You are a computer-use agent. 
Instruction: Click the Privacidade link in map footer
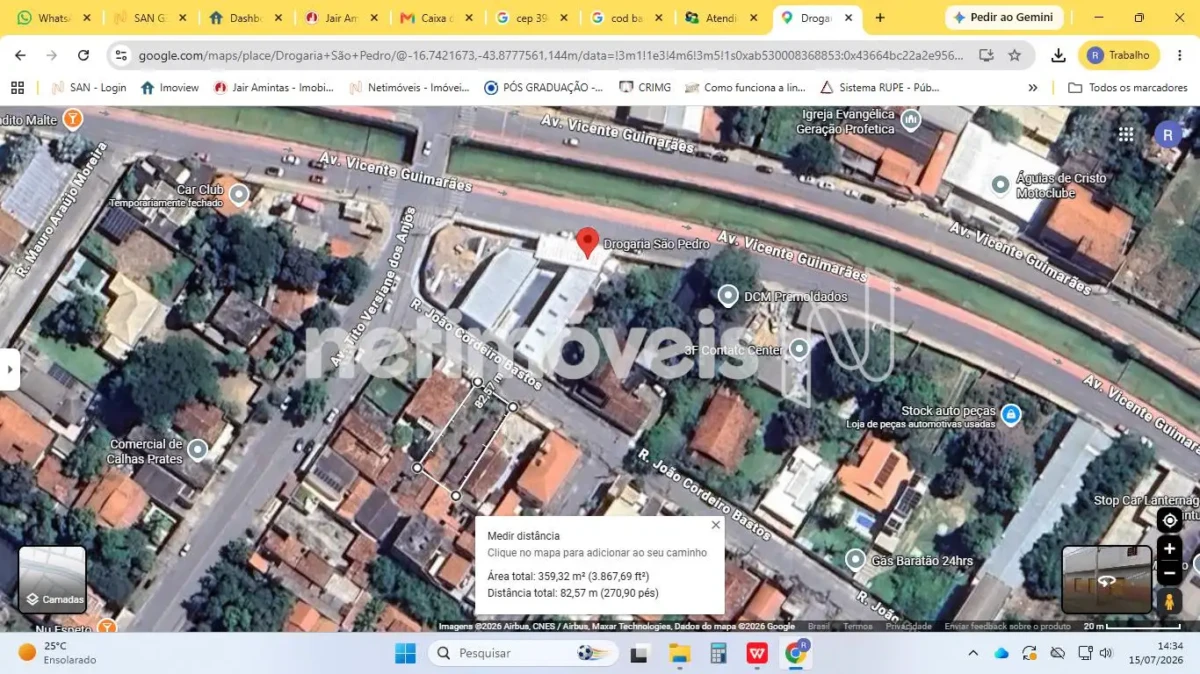coord(909,626)
